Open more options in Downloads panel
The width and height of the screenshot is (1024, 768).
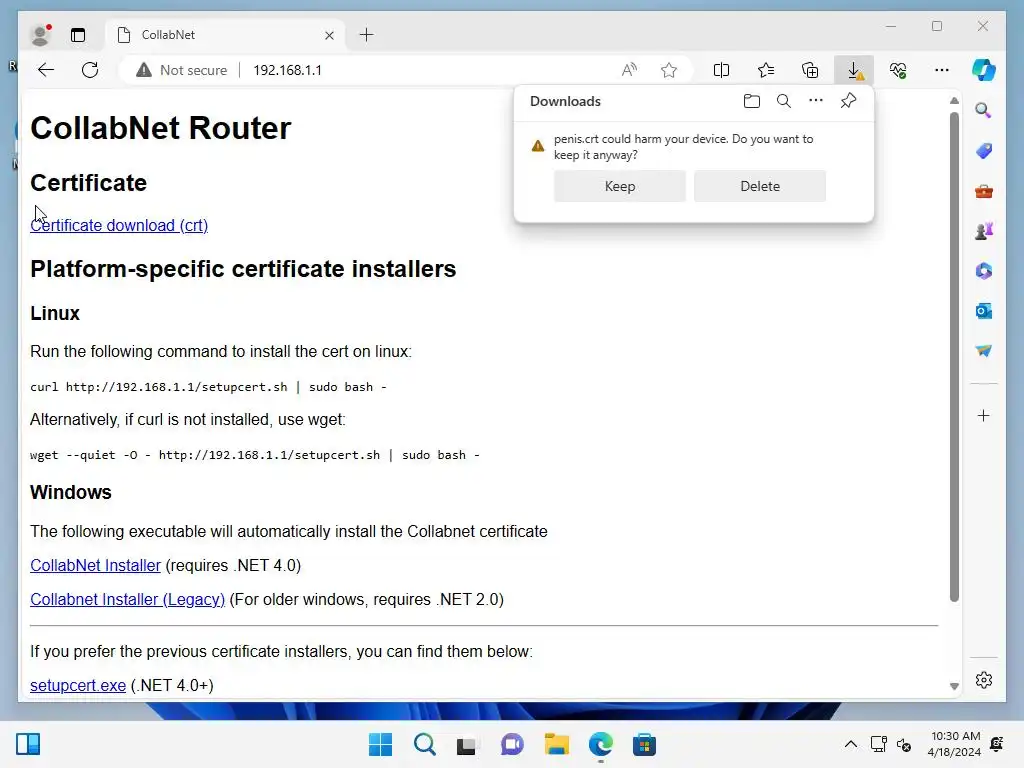coord(816,101)
